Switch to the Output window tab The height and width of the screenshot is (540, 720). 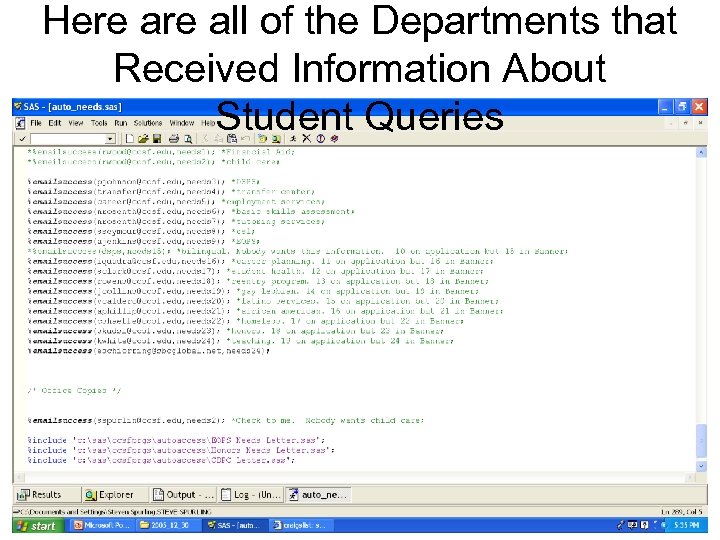(183, 495)
